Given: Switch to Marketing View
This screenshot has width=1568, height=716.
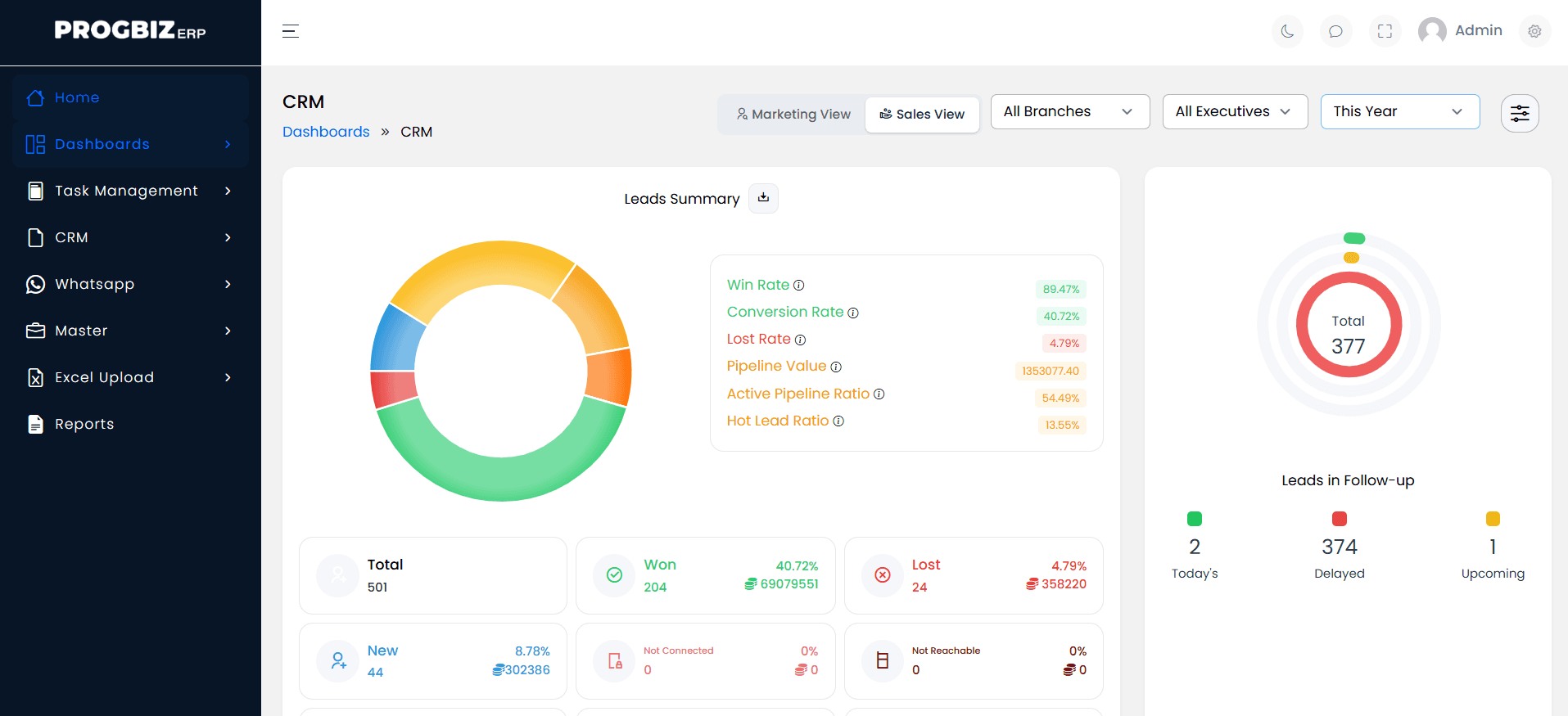Looking at the screenshot, I should [x=793, y=115].
